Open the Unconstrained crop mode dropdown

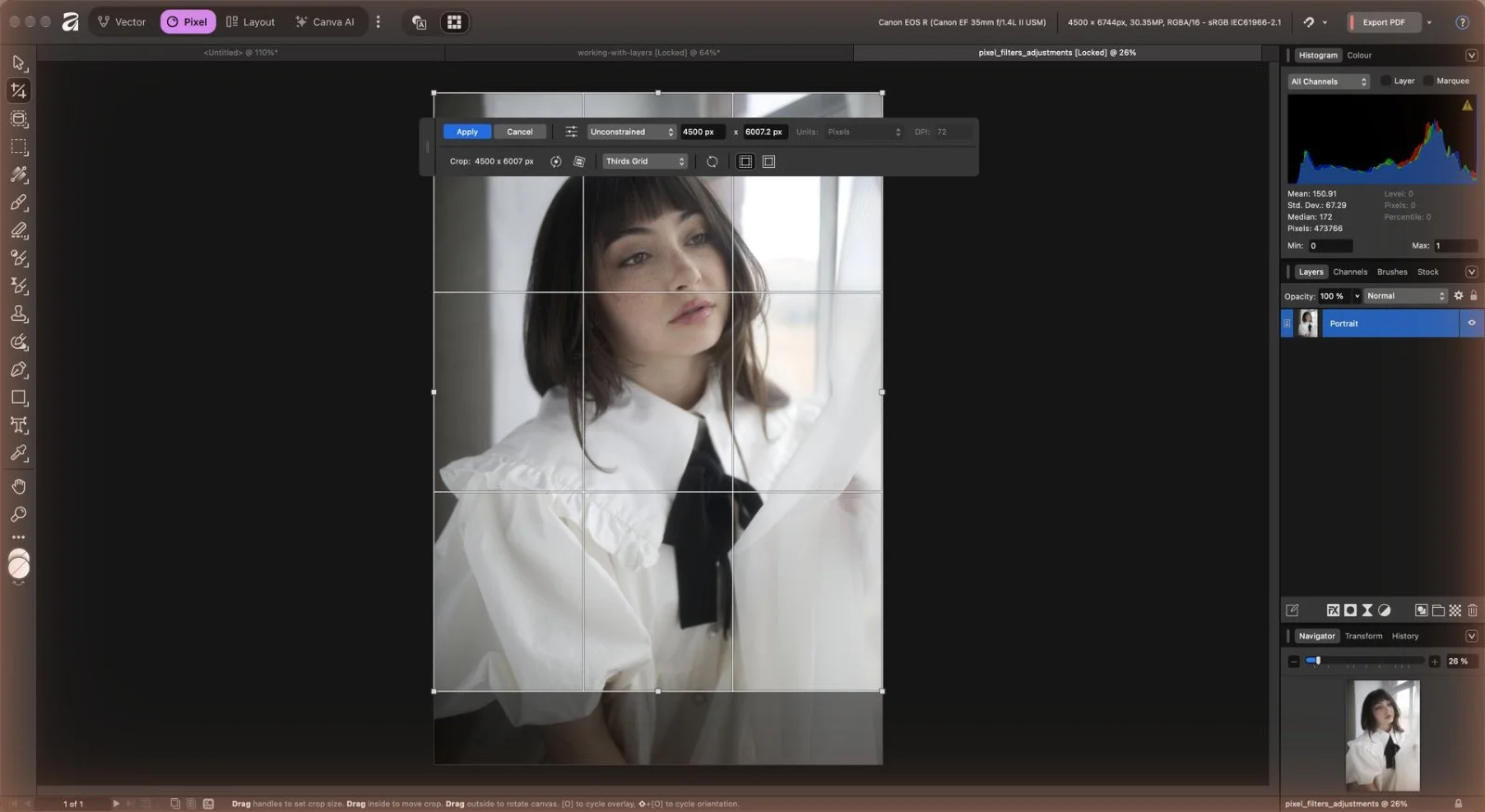click(x=631, y=132)
